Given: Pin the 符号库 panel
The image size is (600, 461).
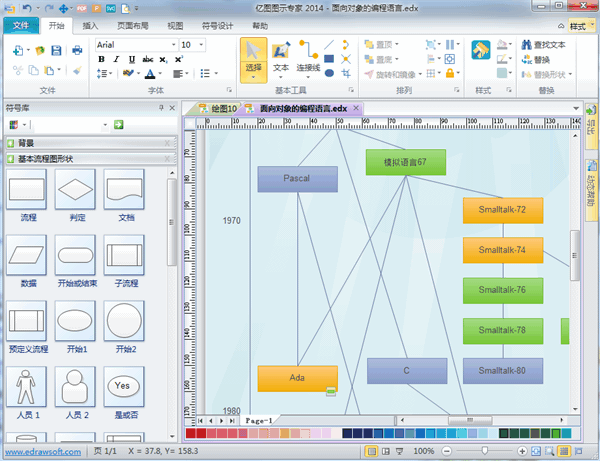Looking at the screenshot, I should (x=160, y=107).
